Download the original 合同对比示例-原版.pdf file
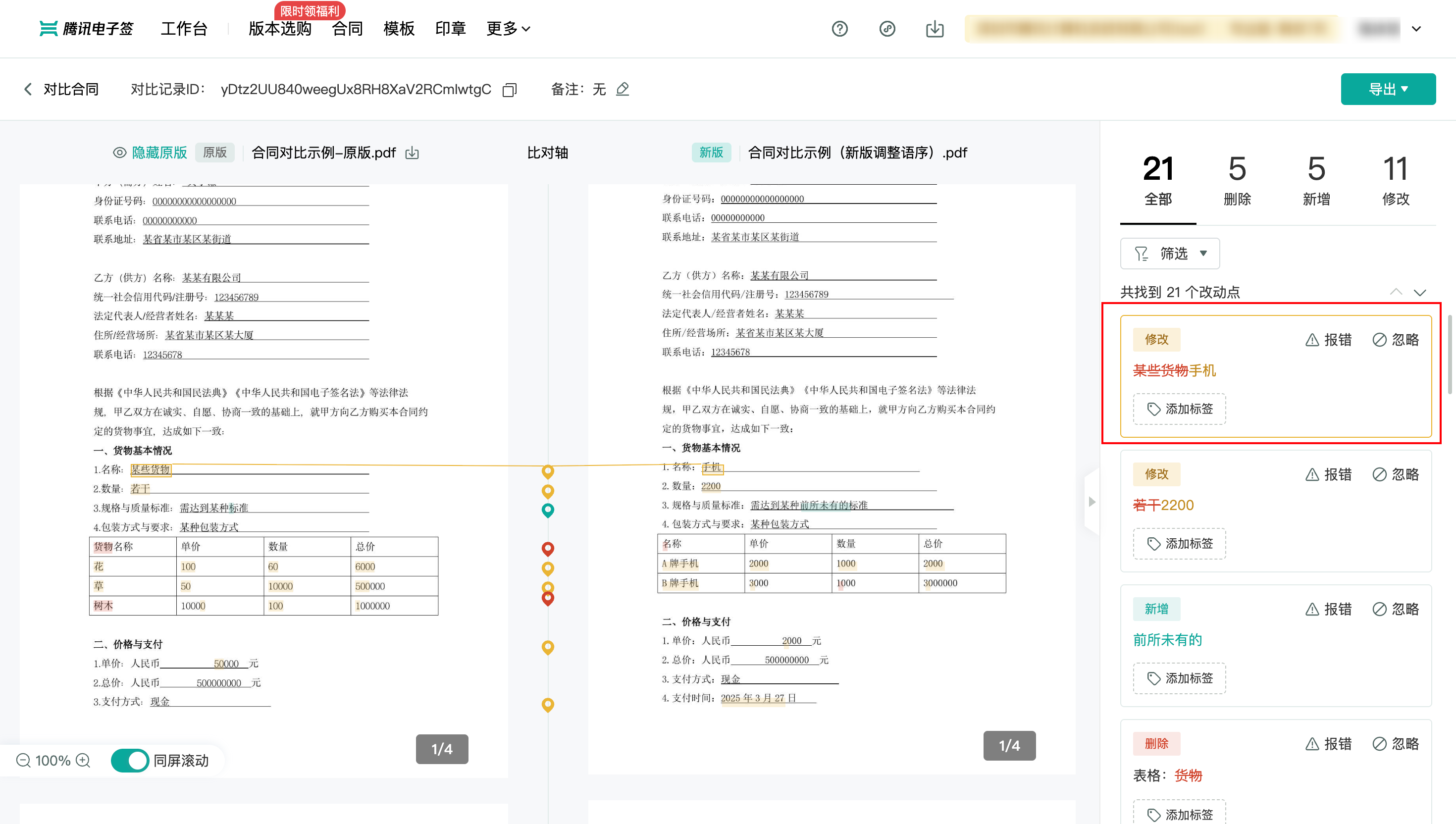The height and width of the screenshot is (824, 1456). (412, 153)
